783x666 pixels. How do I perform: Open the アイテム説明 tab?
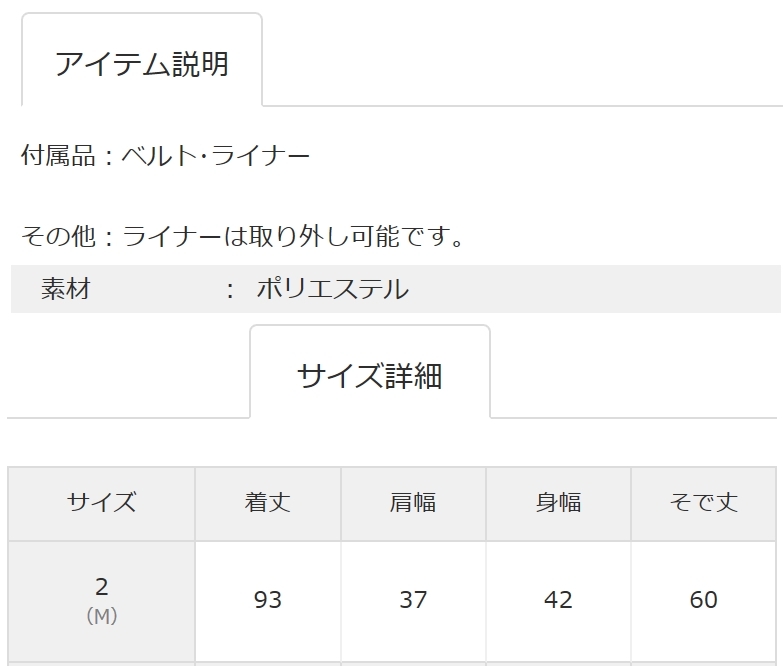tap(141, 64)
